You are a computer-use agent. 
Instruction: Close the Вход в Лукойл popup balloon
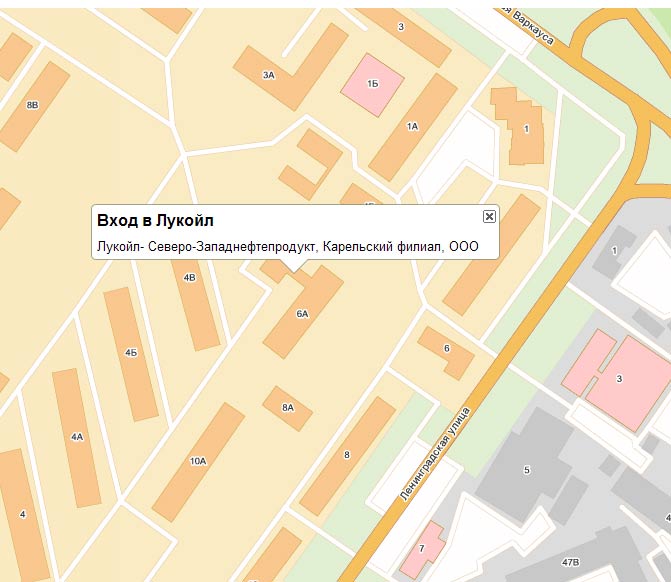pos(489,216)
